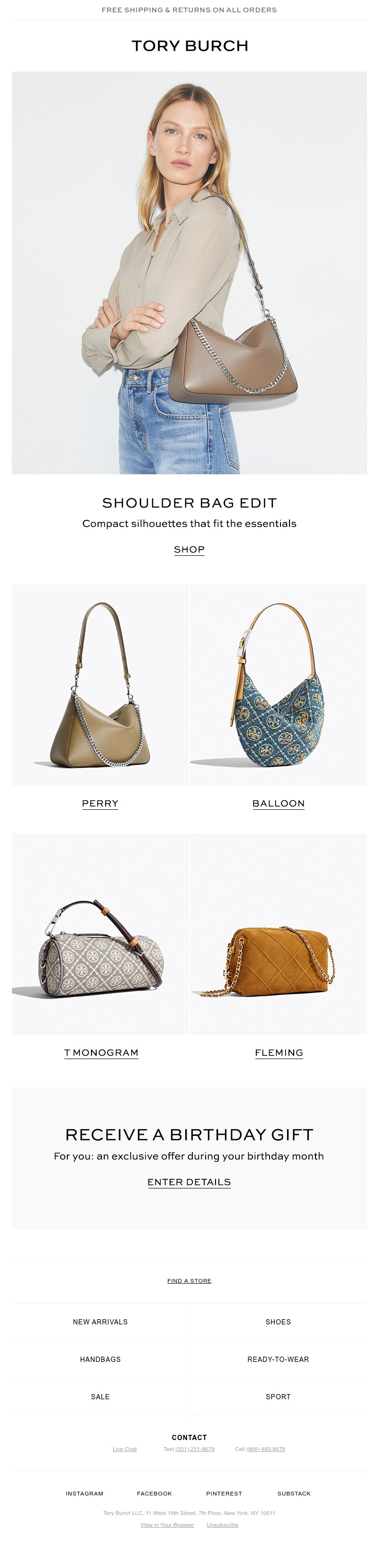Open the PERRY product link

click(100, 804)
